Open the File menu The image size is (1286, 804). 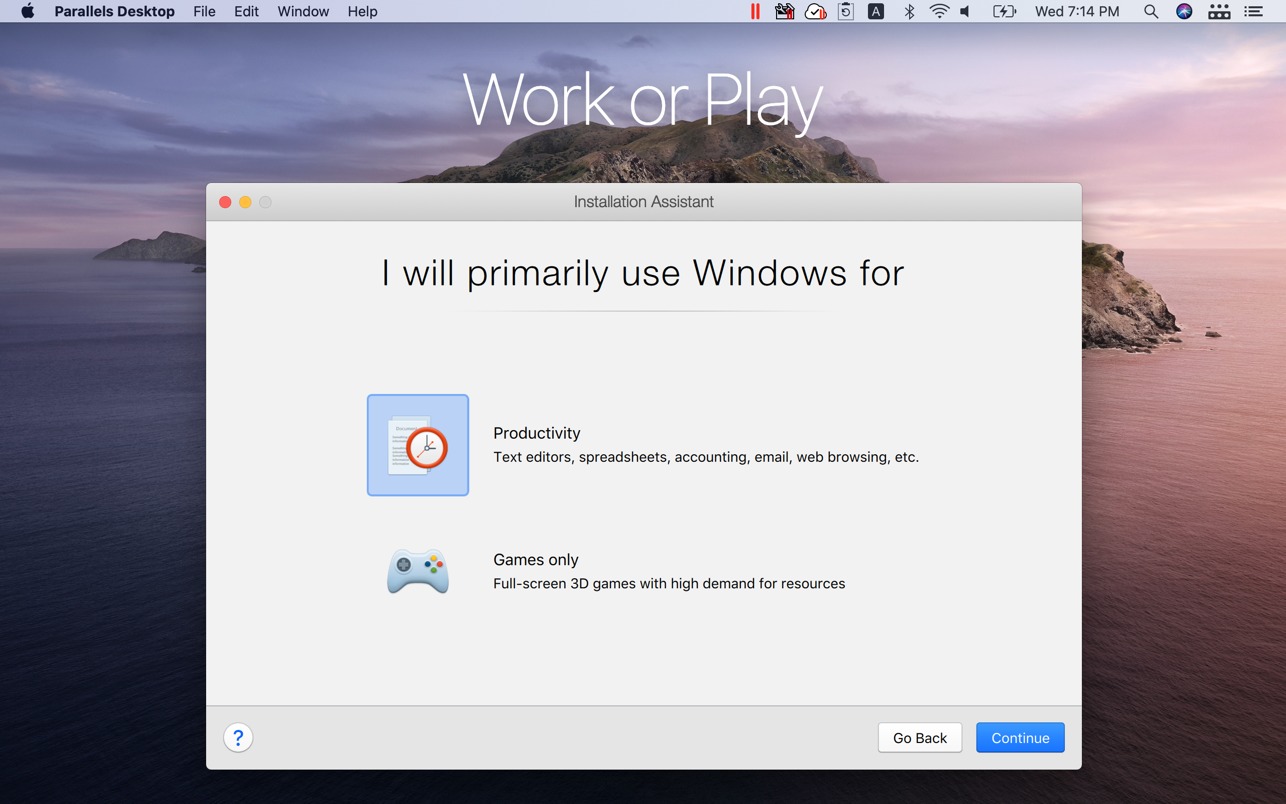pos(204,12)
